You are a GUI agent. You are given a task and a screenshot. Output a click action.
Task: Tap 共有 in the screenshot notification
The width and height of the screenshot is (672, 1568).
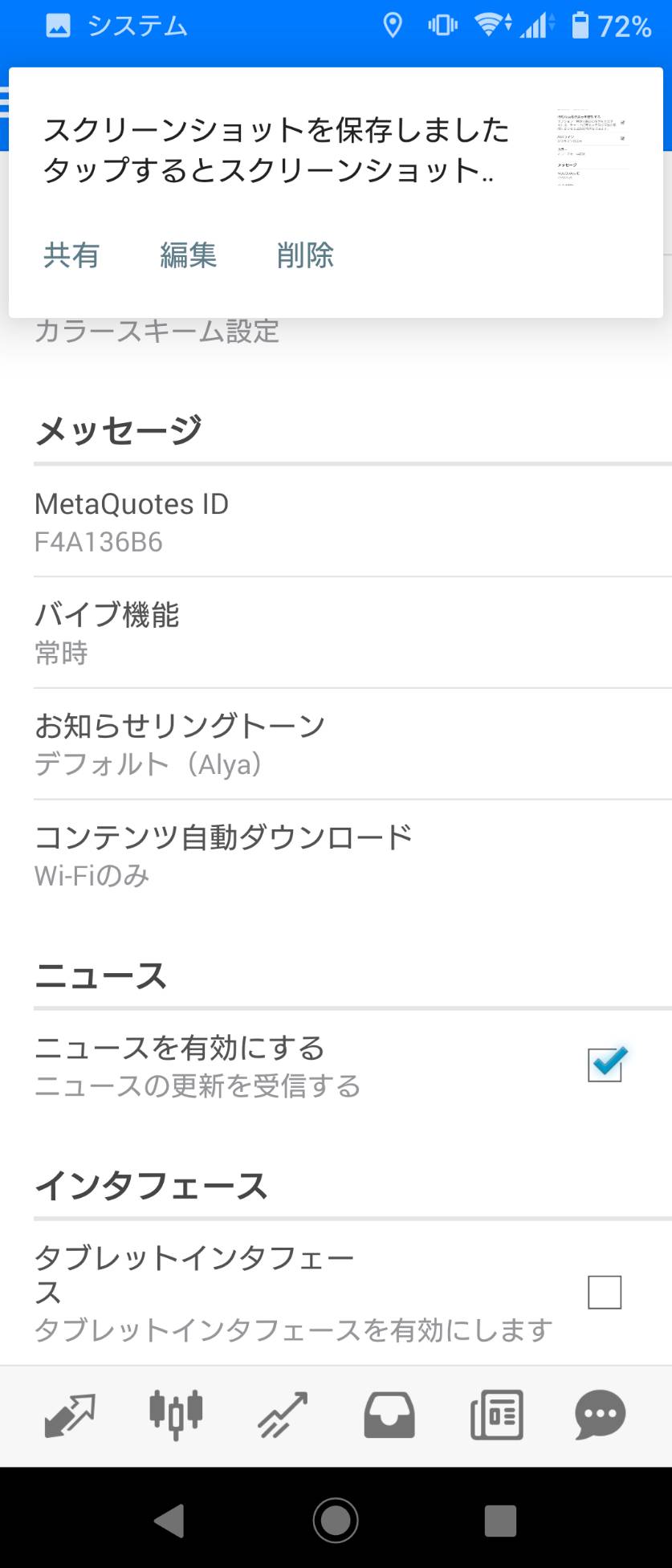point(71,255)
